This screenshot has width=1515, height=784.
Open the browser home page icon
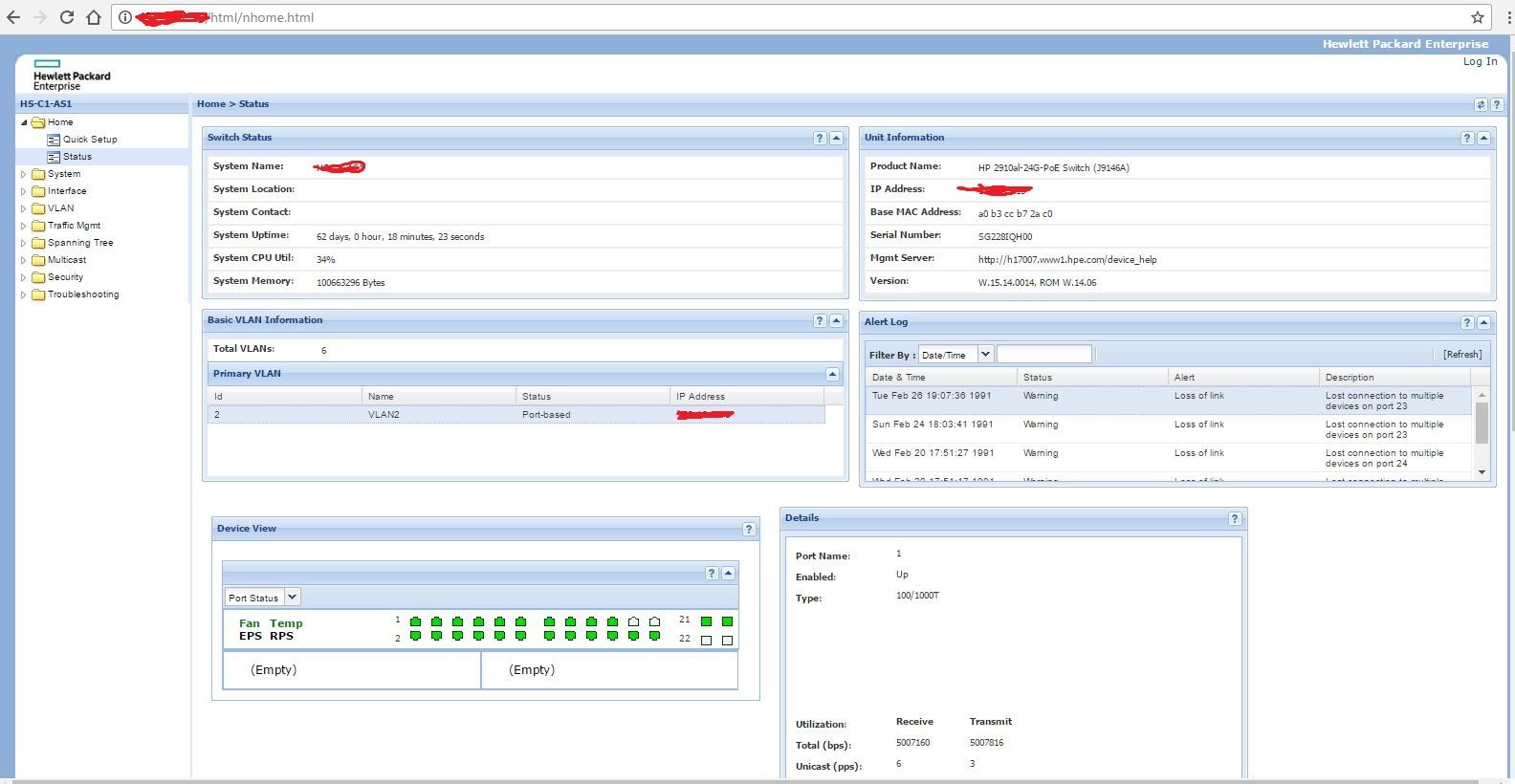pyautogui.click(x=94, y=17)
